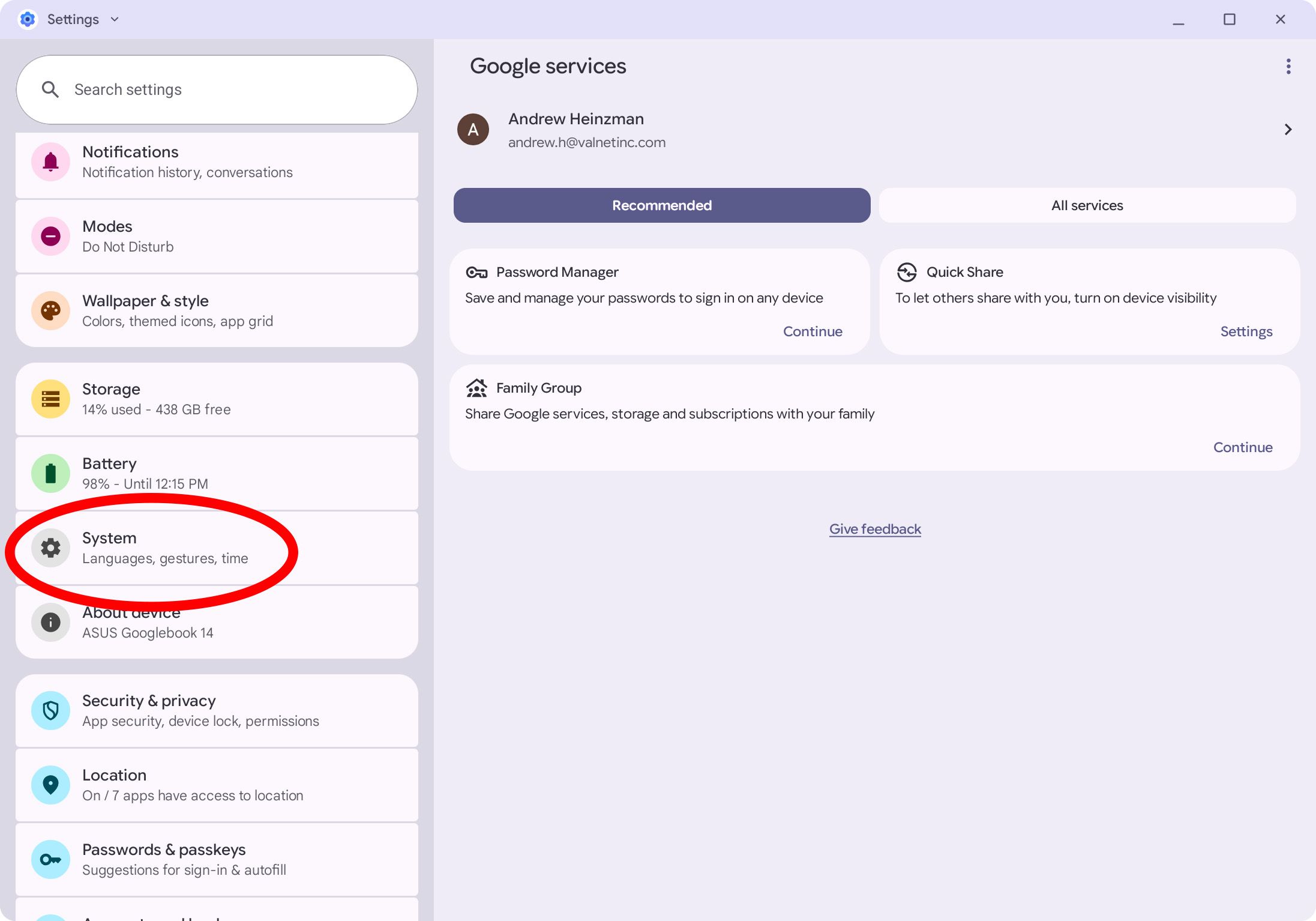Focus the Search settings field

point(217,90)
